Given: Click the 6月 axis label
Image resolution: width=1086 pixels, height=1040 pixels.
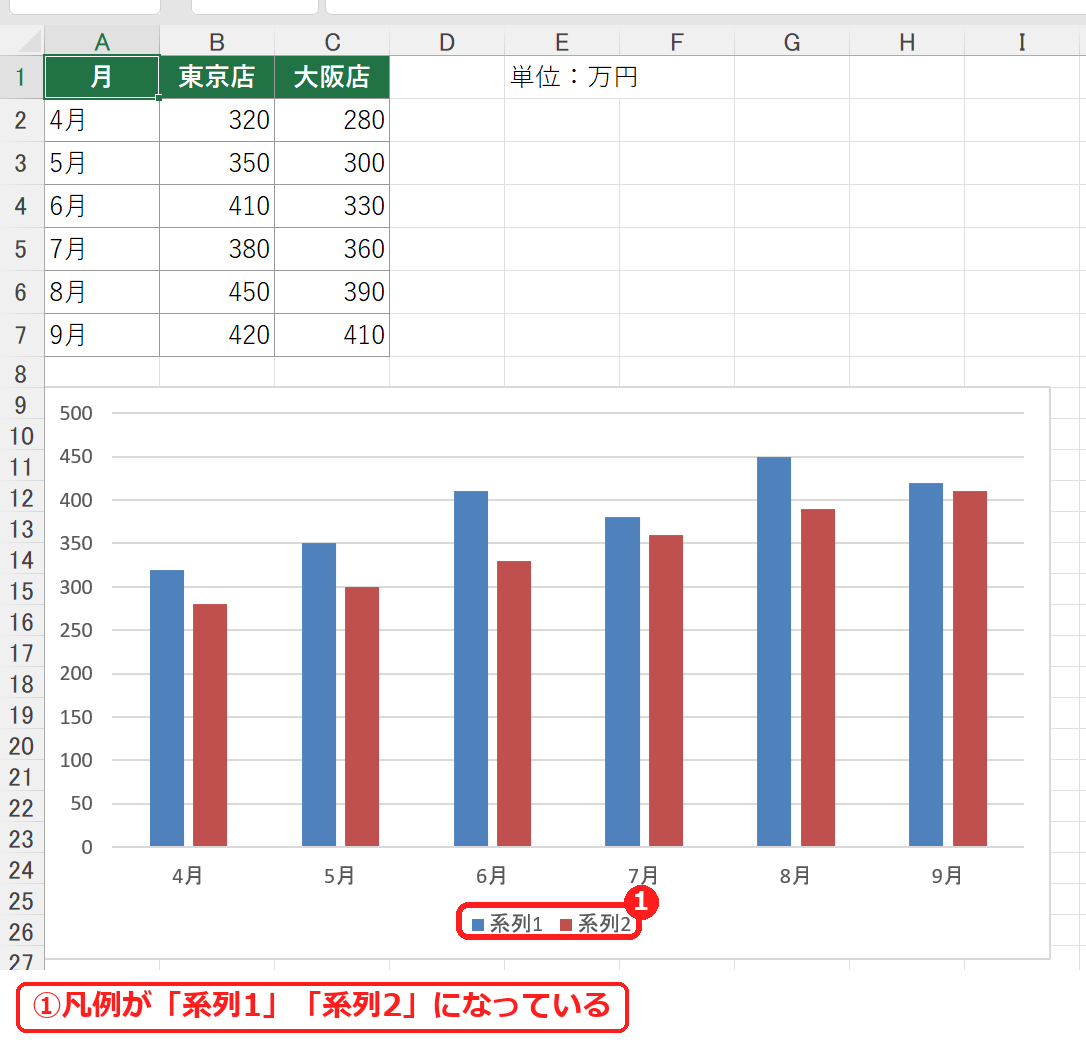Looking at the screenshot, I should click(491, 876).
